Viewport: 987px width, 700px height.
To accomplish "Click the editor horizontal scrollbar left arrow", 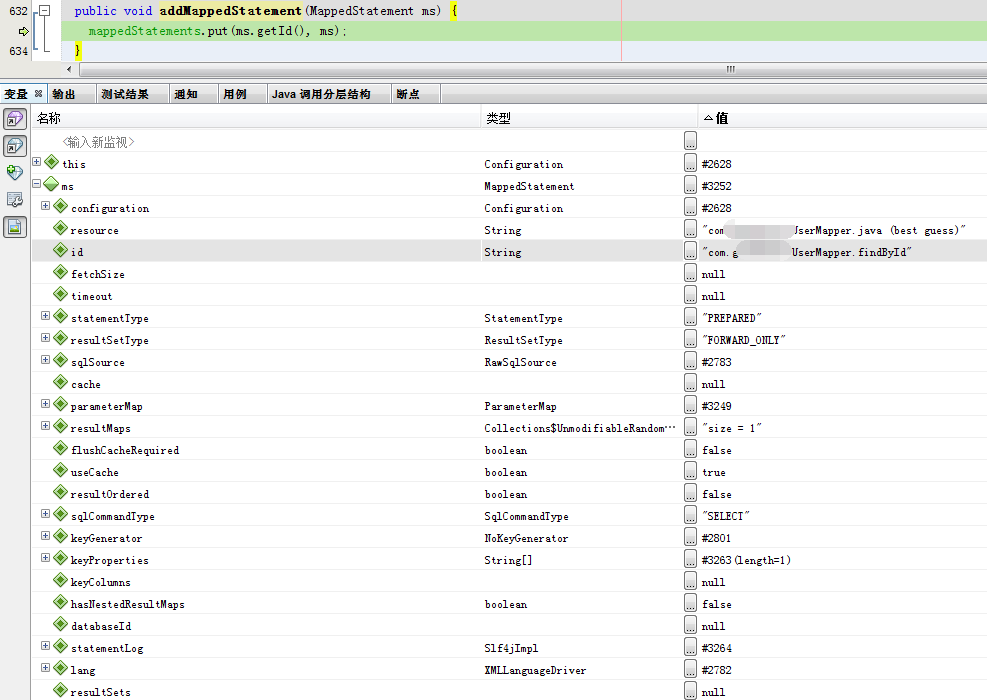I will [69, 69].
